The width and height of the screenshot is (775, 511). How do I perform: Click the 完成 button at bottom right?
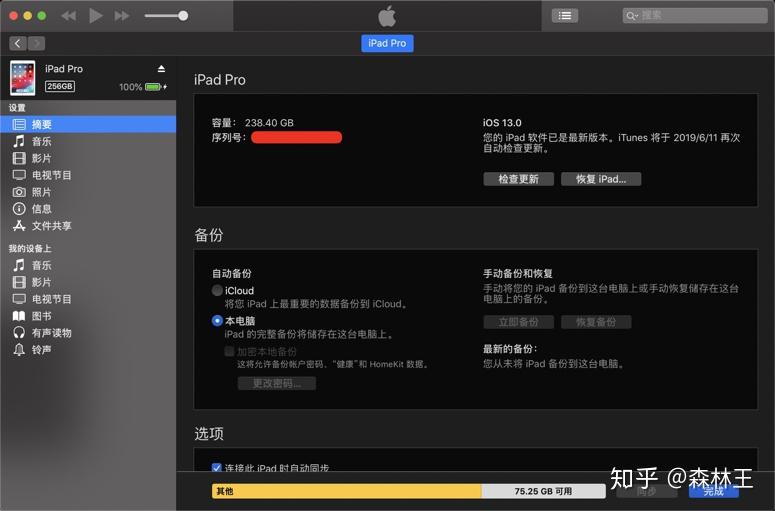pyautogui.click(x=714, y=491)
